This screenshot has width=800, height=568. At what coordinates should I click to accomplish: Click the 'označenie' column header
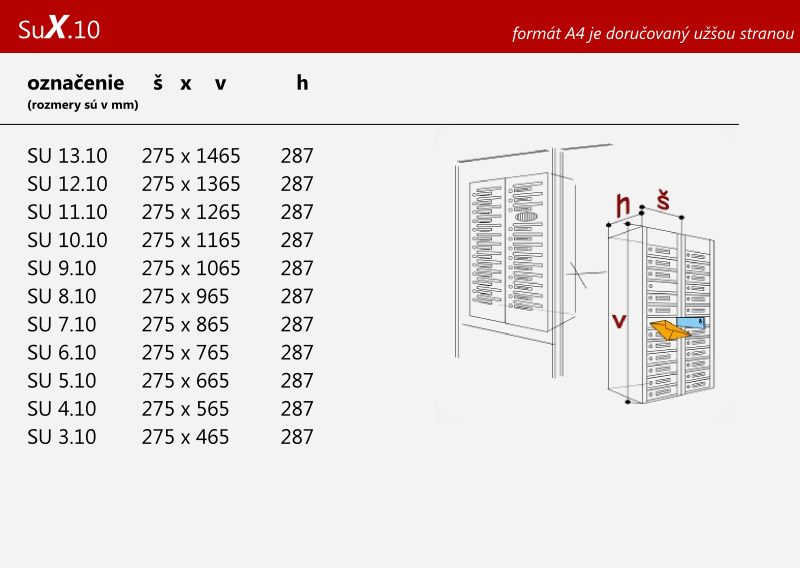pyautogui.click(x=76, y=83)
